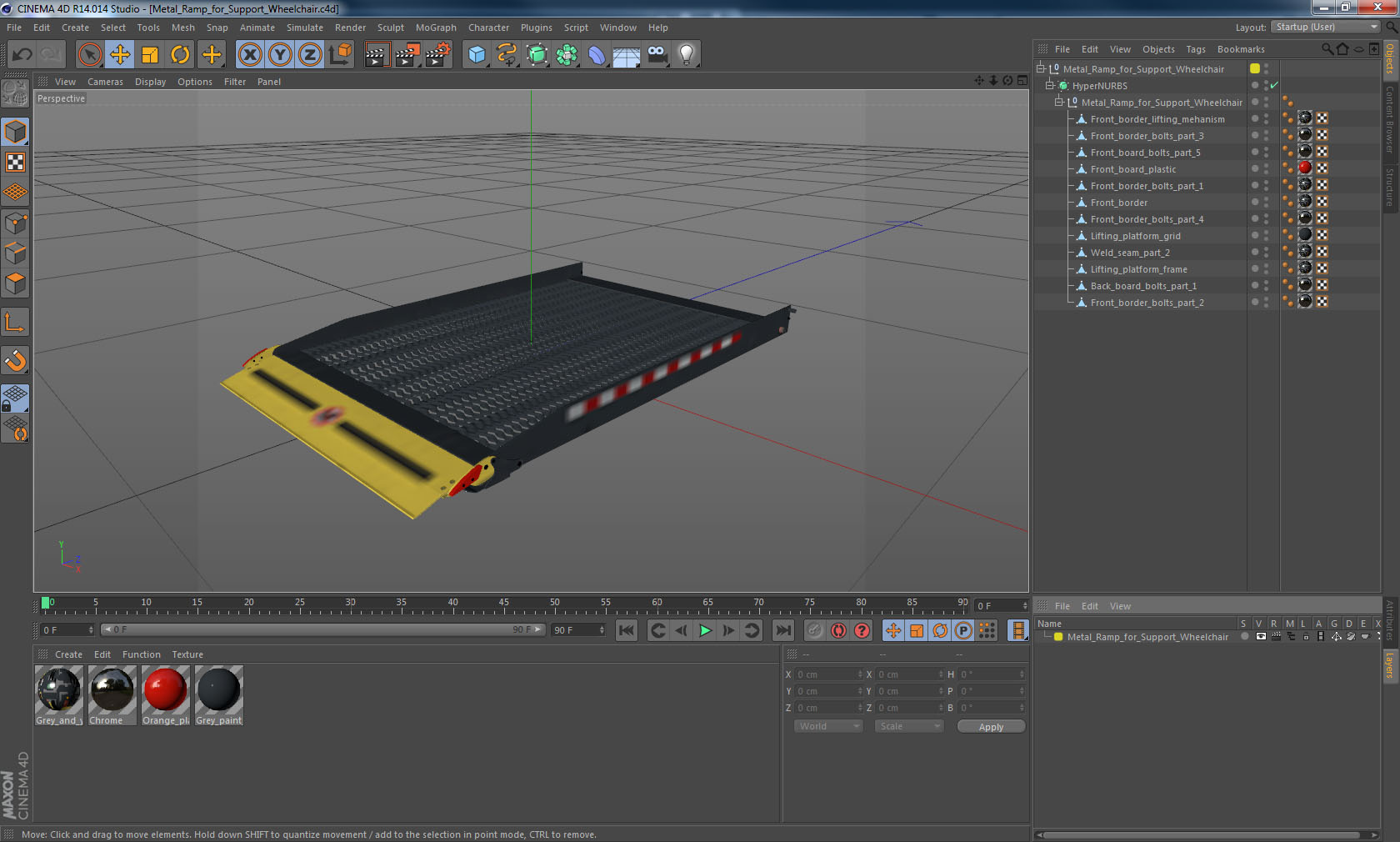Click the autokeying button

click(838, 630)
